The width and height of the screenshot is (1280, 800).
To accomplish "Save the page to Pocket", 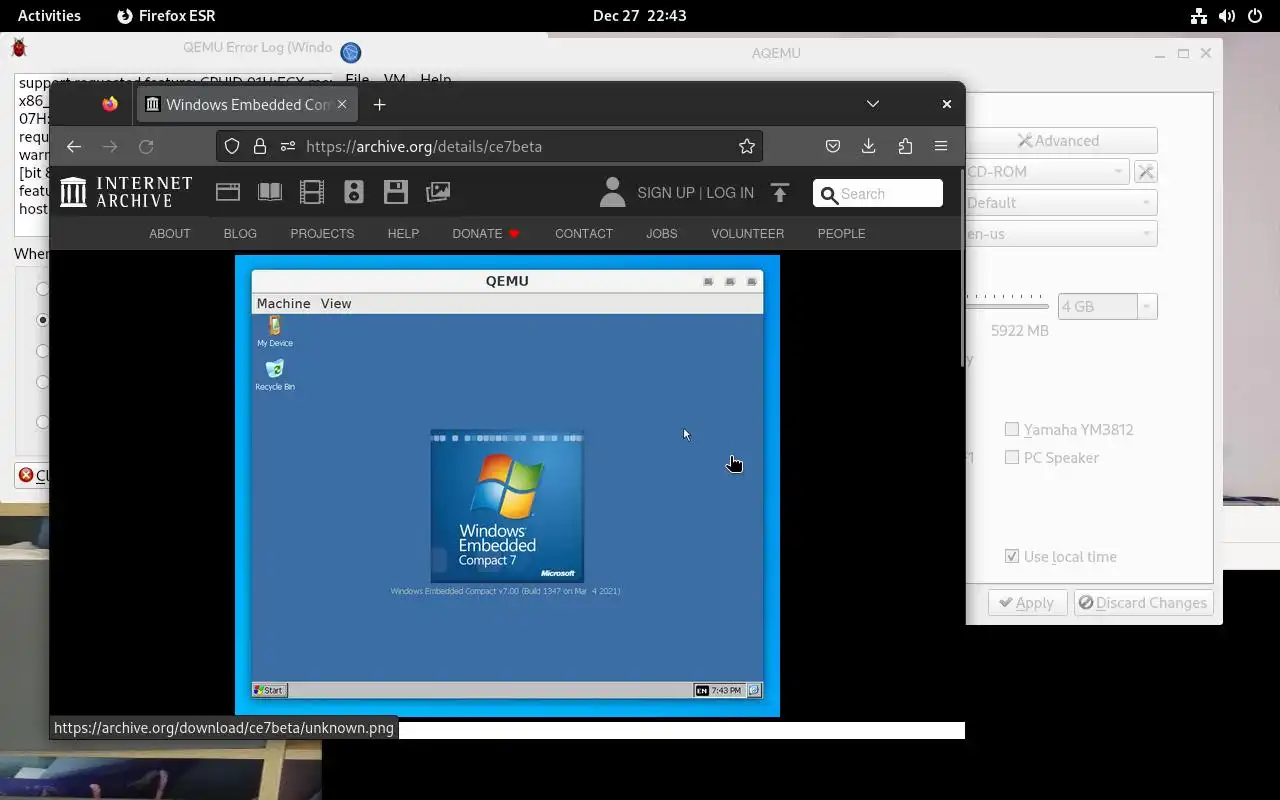I will click(x=832, y=146).
